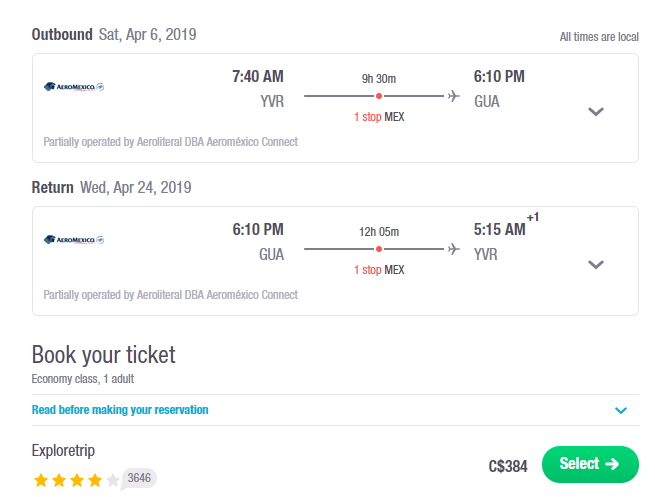This screenshot has width=655, height=497.
Task: Click outbound Partially operated by Aeroliteral note
Action: pyautogui.click(x=170, y=142)
